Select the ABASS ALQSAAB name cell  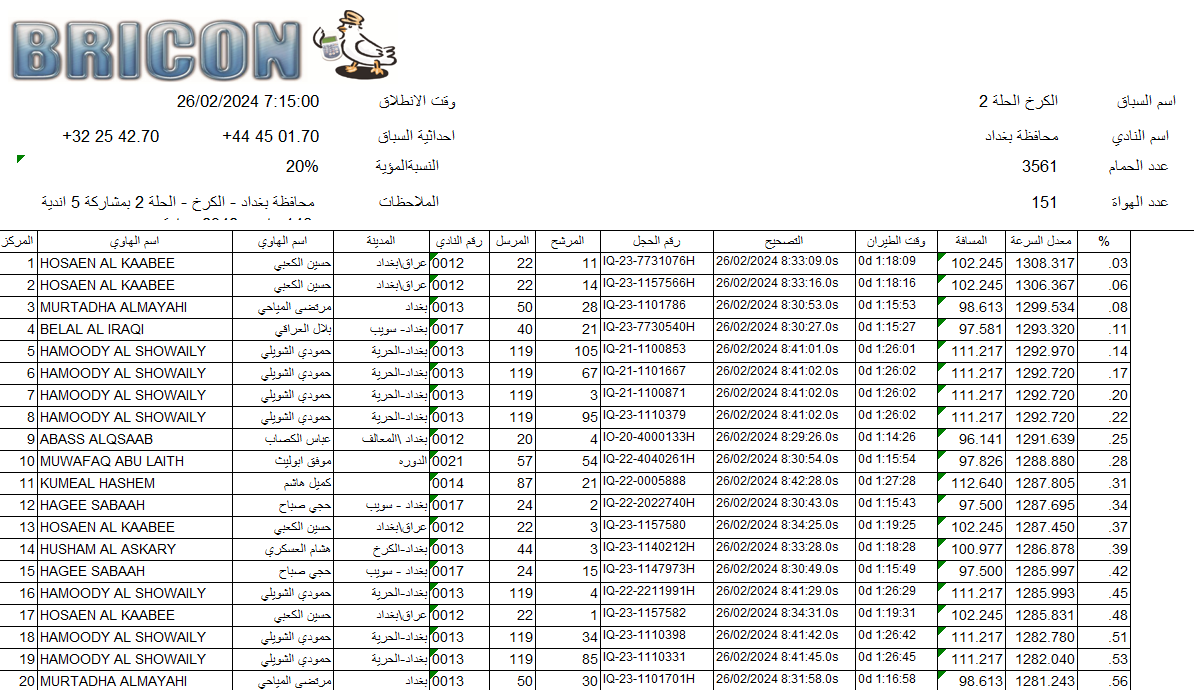coord(96,439)
